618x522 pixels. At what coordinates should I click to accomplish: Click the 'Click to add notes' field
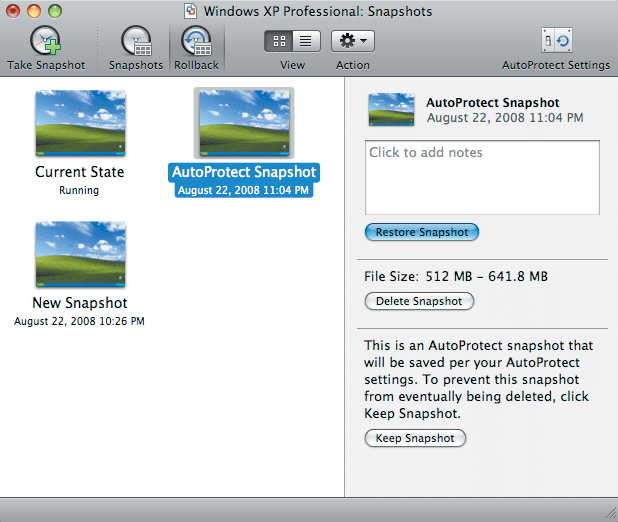(x=482, y=177)
